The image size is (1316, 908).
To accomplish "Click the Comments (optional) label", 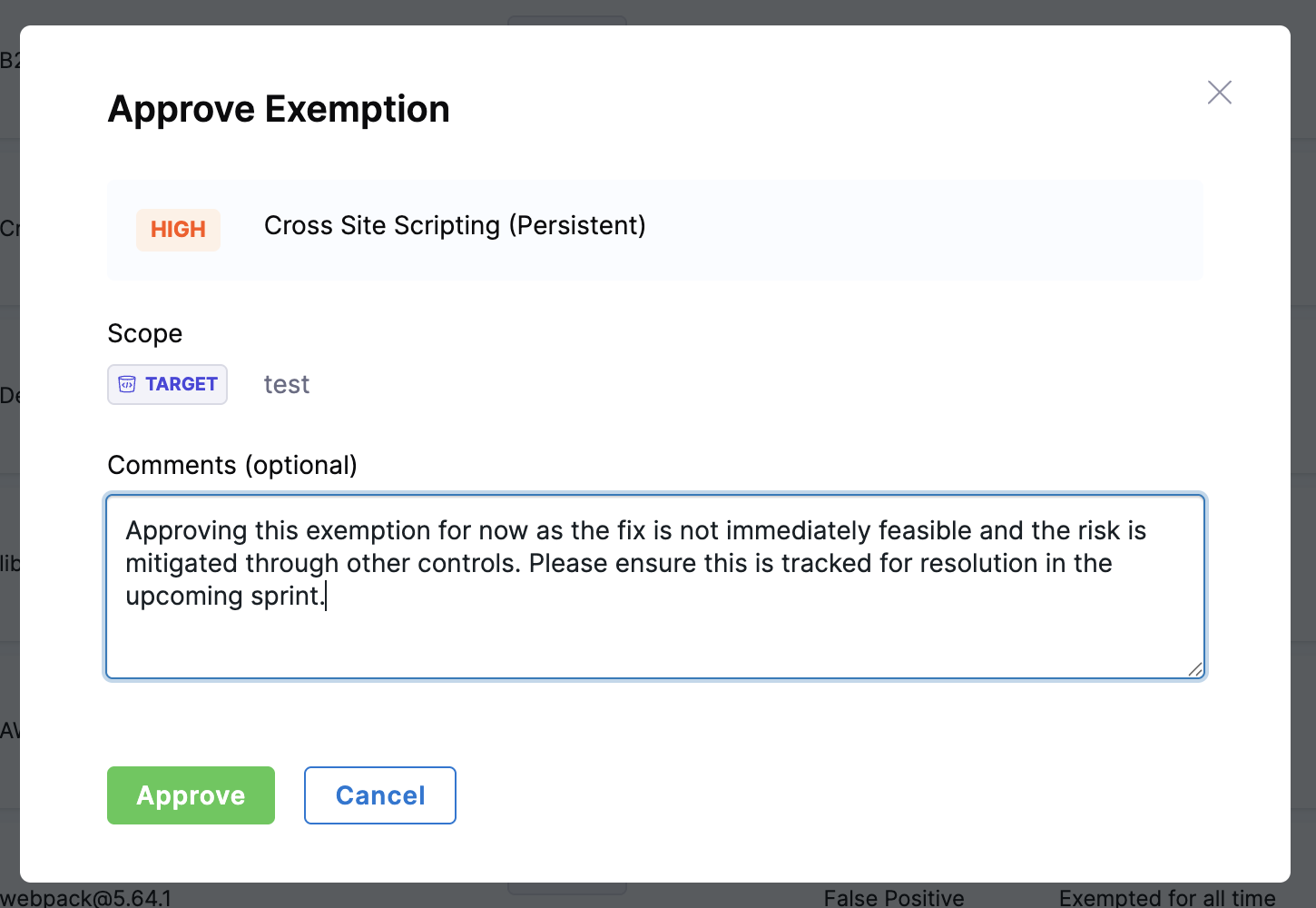I will tap(232, 465).
